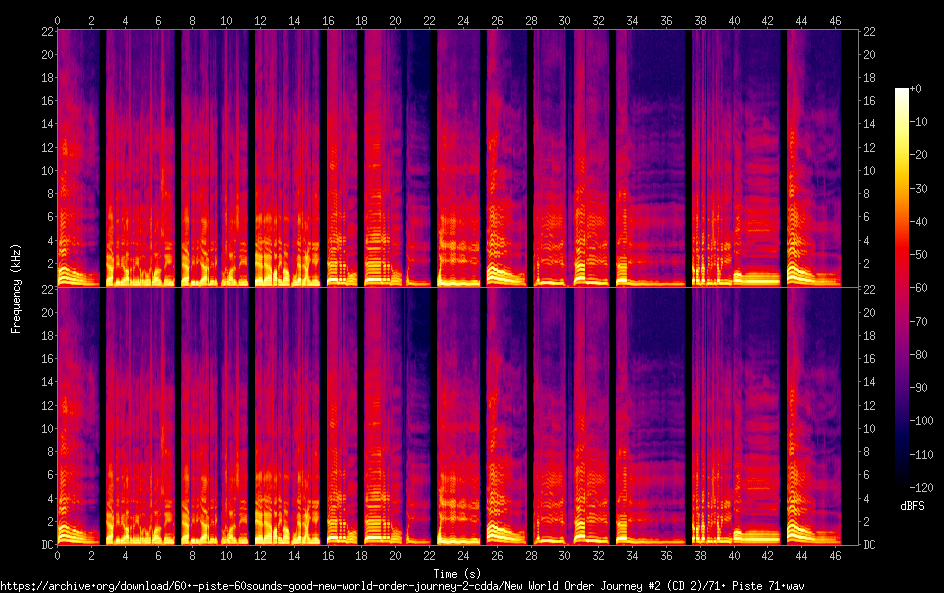Click the lower channel spectrogram plot
The width and height of the screenshot is (944, 593).
[x=458, y=416]
